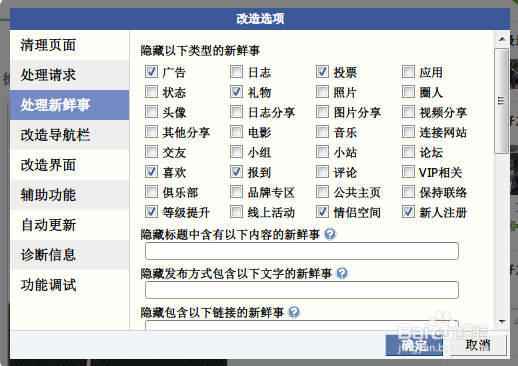
Task: Check the 应用 checkbox
Action: 408,72
